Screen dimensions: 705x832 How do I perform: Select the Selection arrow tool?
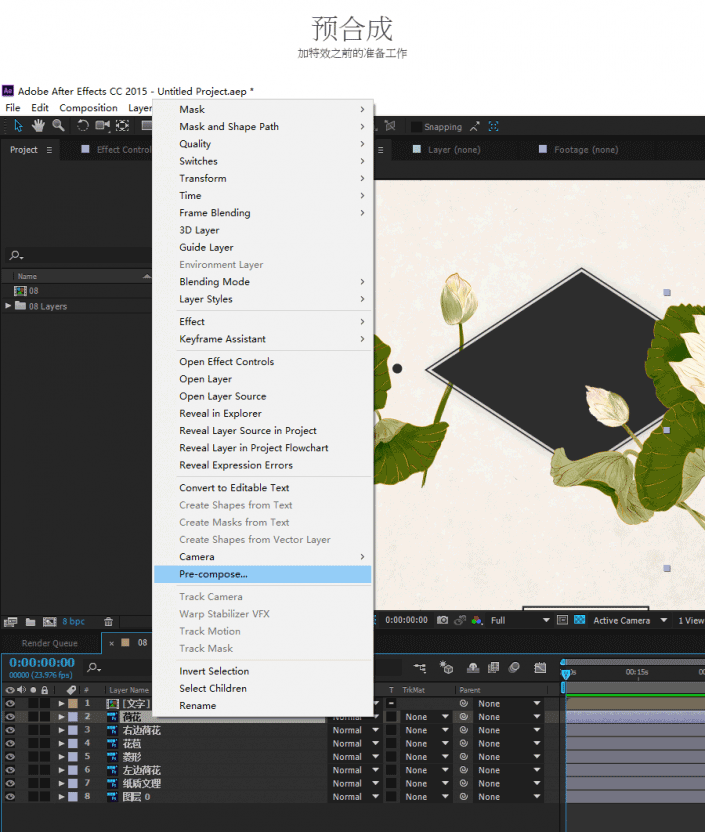pos(19,126)
